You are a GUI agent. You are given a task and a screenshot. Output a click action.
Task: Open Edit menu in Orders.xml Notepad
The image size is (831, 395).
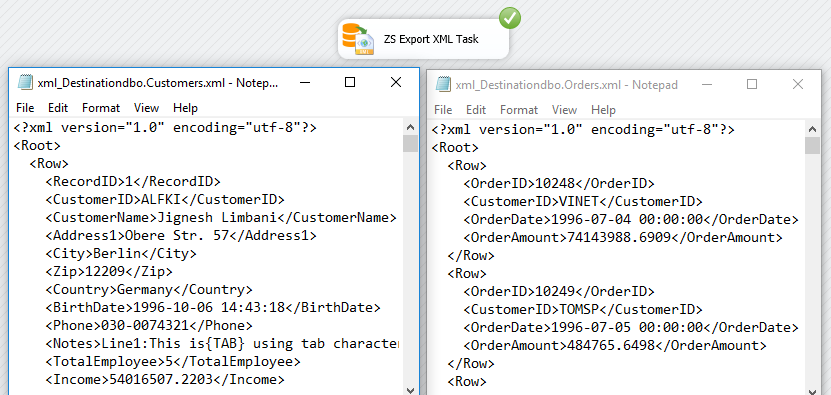476,110
